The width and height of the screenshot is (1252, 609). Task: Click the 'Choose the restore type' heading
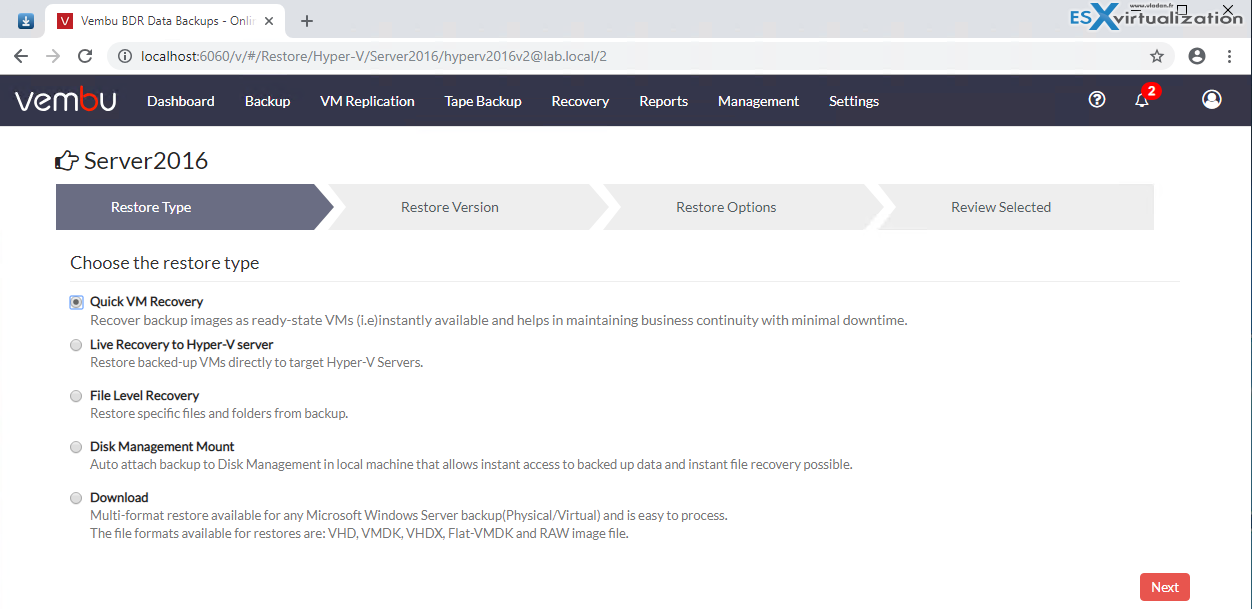165,263
